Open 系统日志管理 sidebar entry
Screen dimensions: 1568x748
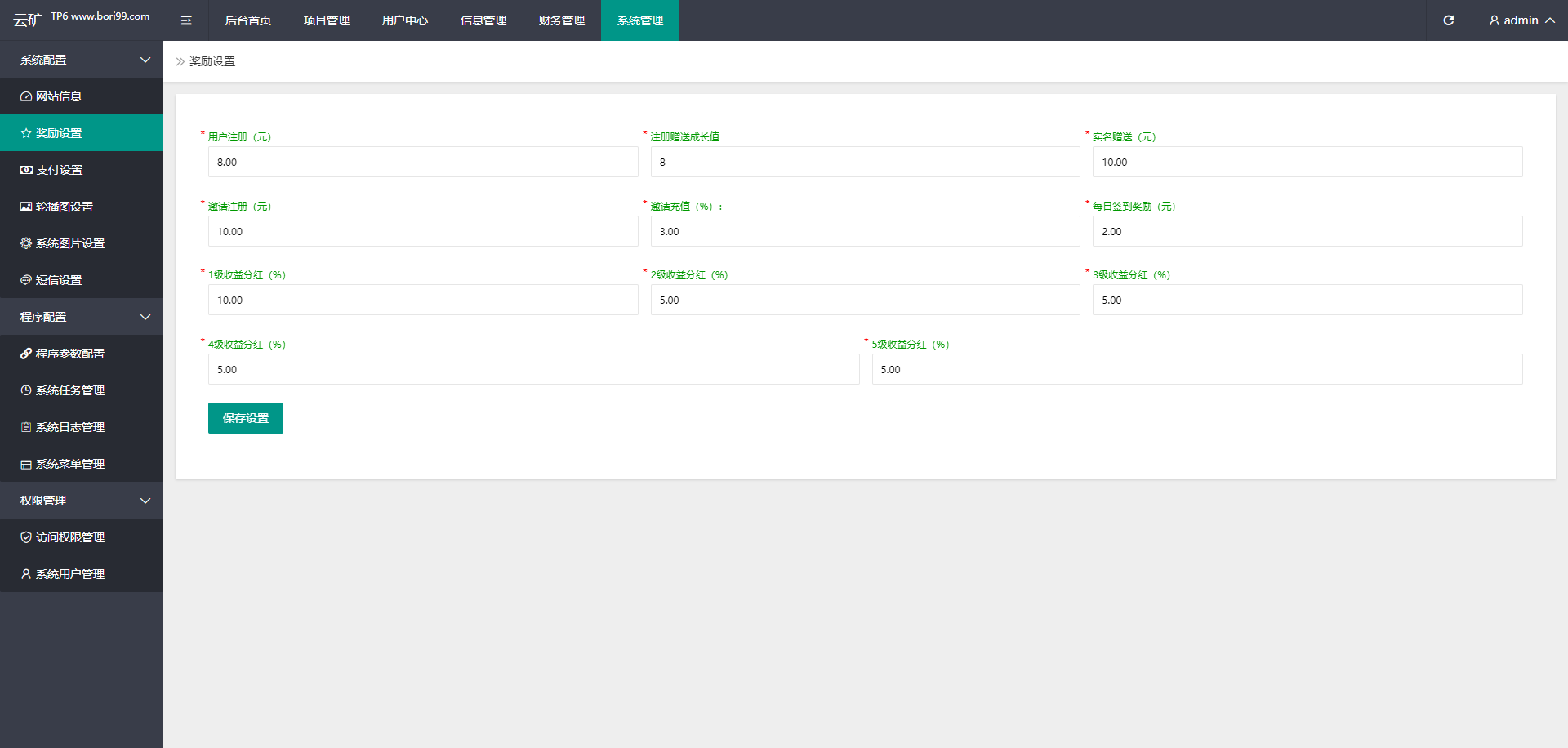coord(82,427)
